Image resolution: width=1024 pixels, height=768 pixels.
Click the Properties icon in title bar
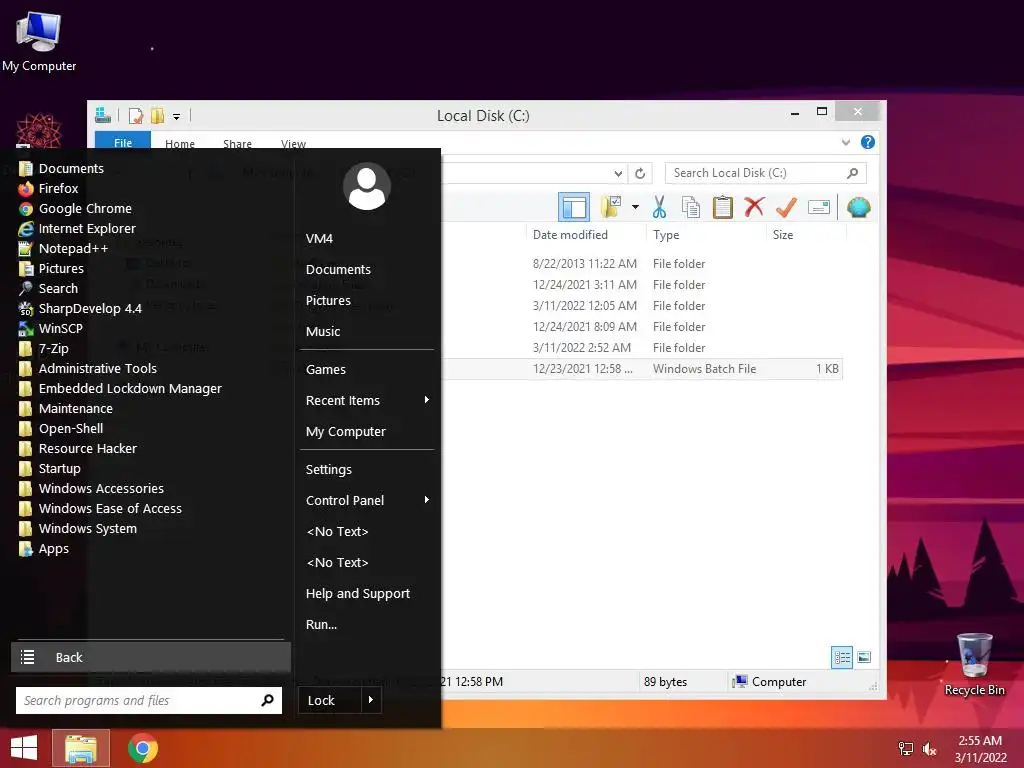pyautogui.click(x=136, y=116)
